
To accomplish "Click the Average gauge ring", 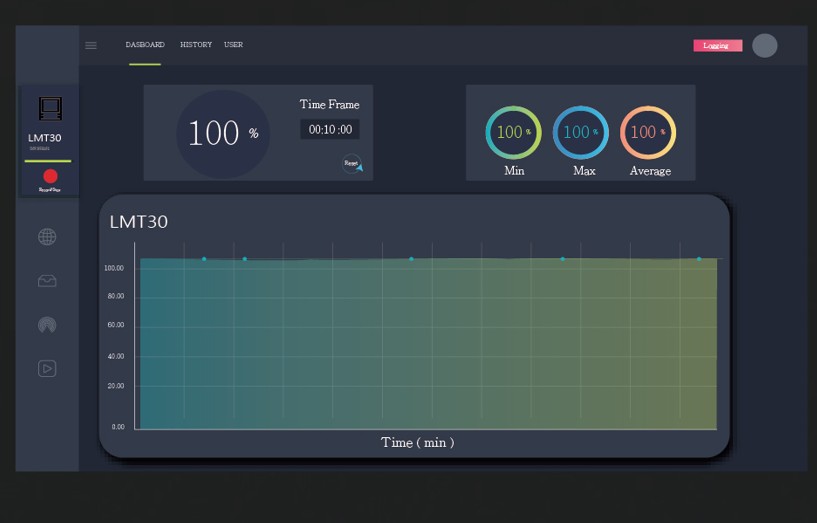I will click(648, 132).
